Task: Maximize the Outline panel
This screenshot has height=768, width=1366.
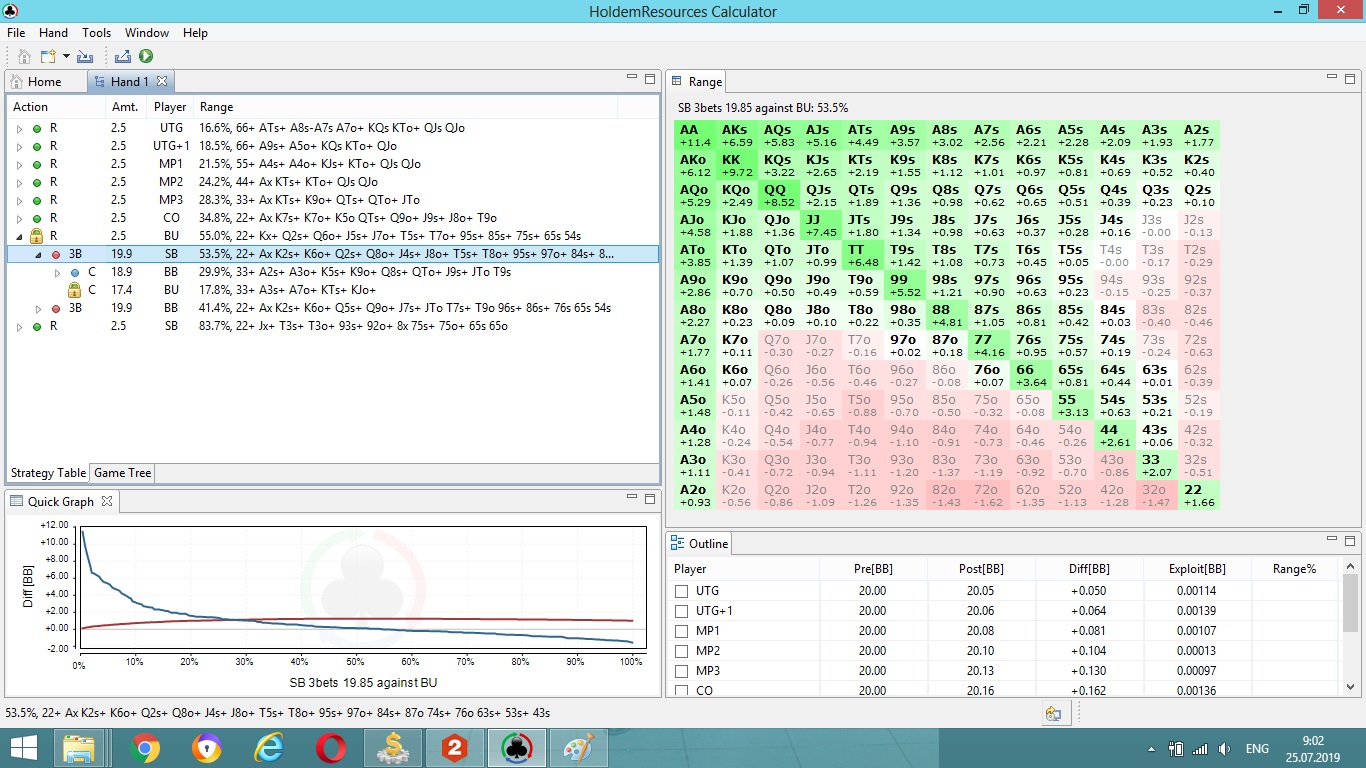Action: click(x=1349, y=540)
